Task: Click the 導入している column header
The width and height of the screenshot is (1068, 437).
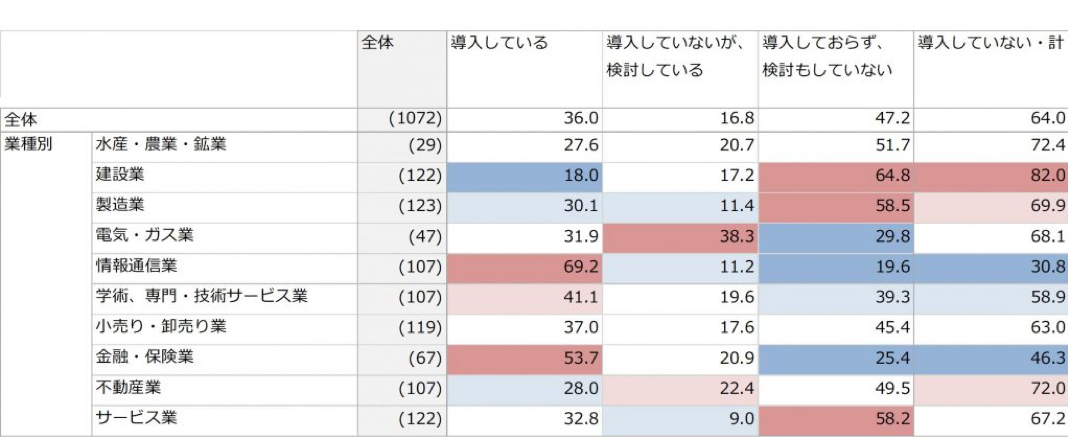Action: (x=500, y=44)
